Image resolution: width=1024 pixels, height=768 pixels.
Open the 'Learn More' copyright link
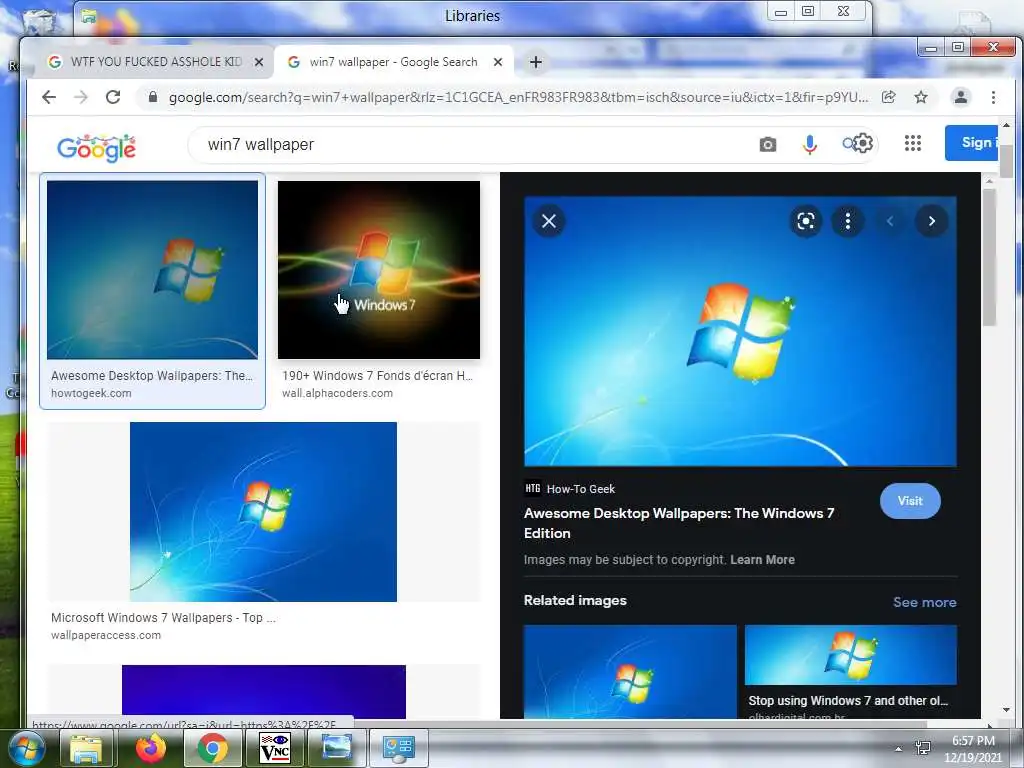(762, 560)
